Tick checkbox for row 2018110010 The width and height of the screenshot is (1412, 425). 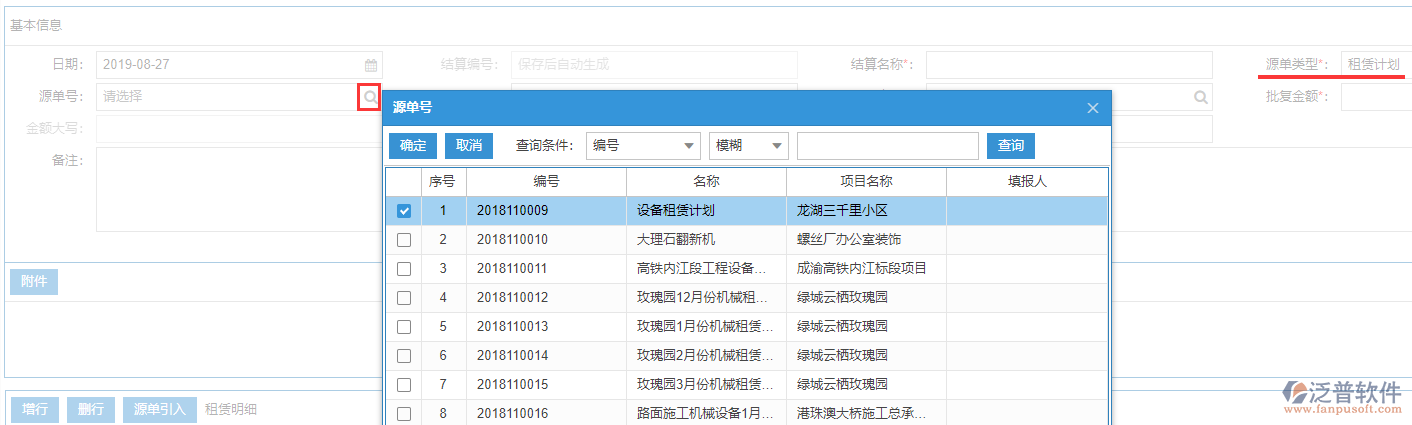404,240
